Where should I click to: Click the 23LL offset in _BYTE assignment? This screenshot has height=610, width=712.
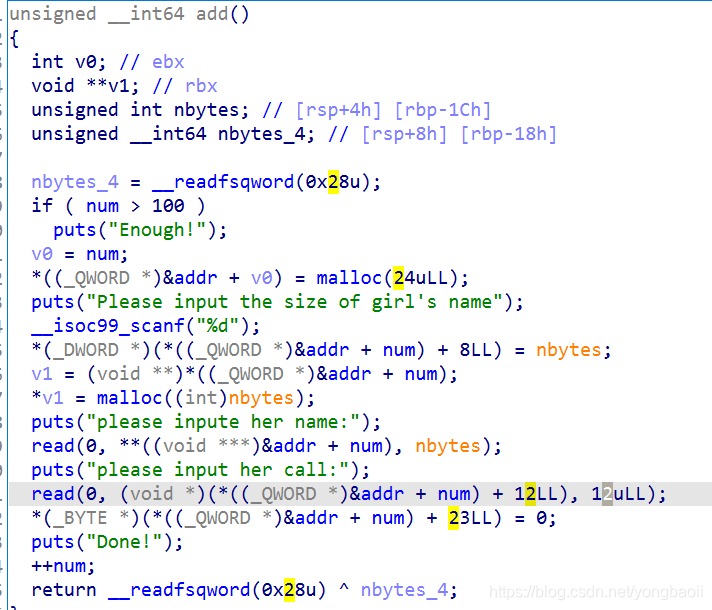470,518
